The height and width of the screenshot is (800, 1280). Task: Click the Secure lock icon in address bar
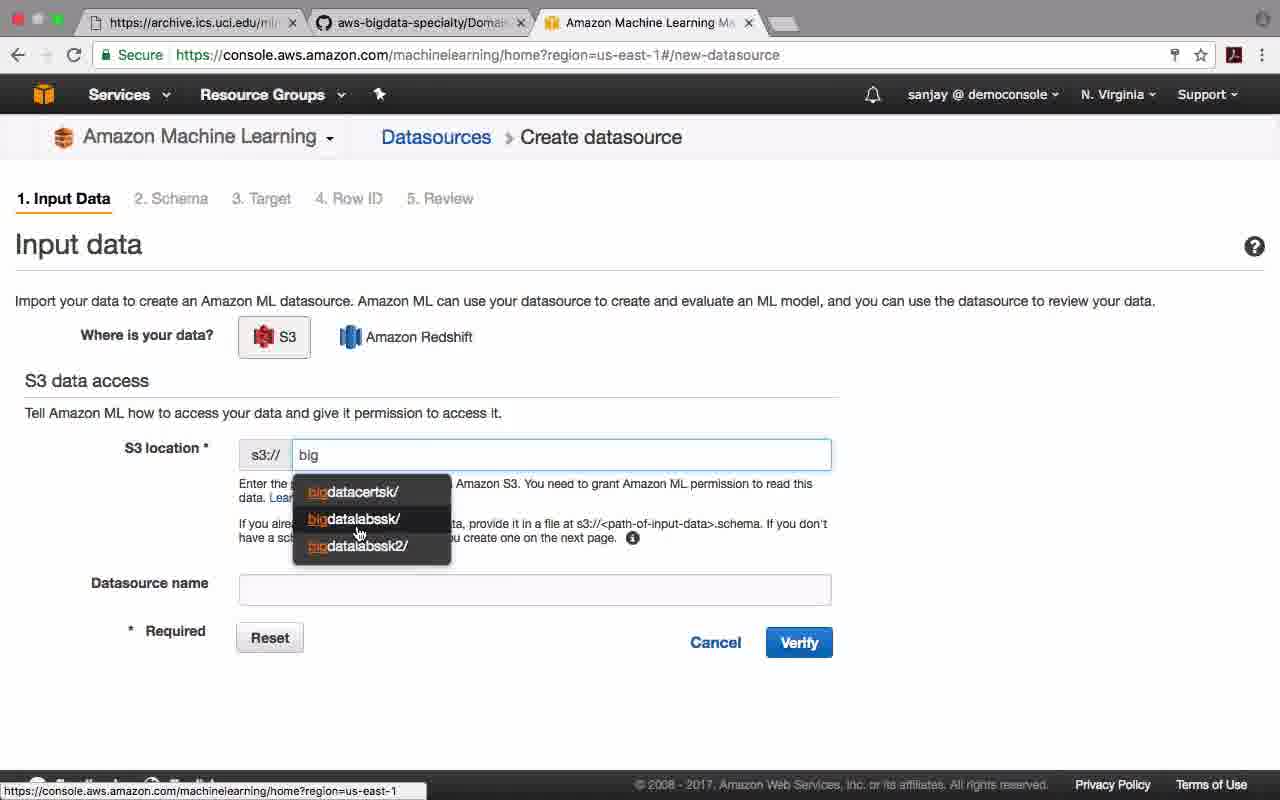pos(106,55)
